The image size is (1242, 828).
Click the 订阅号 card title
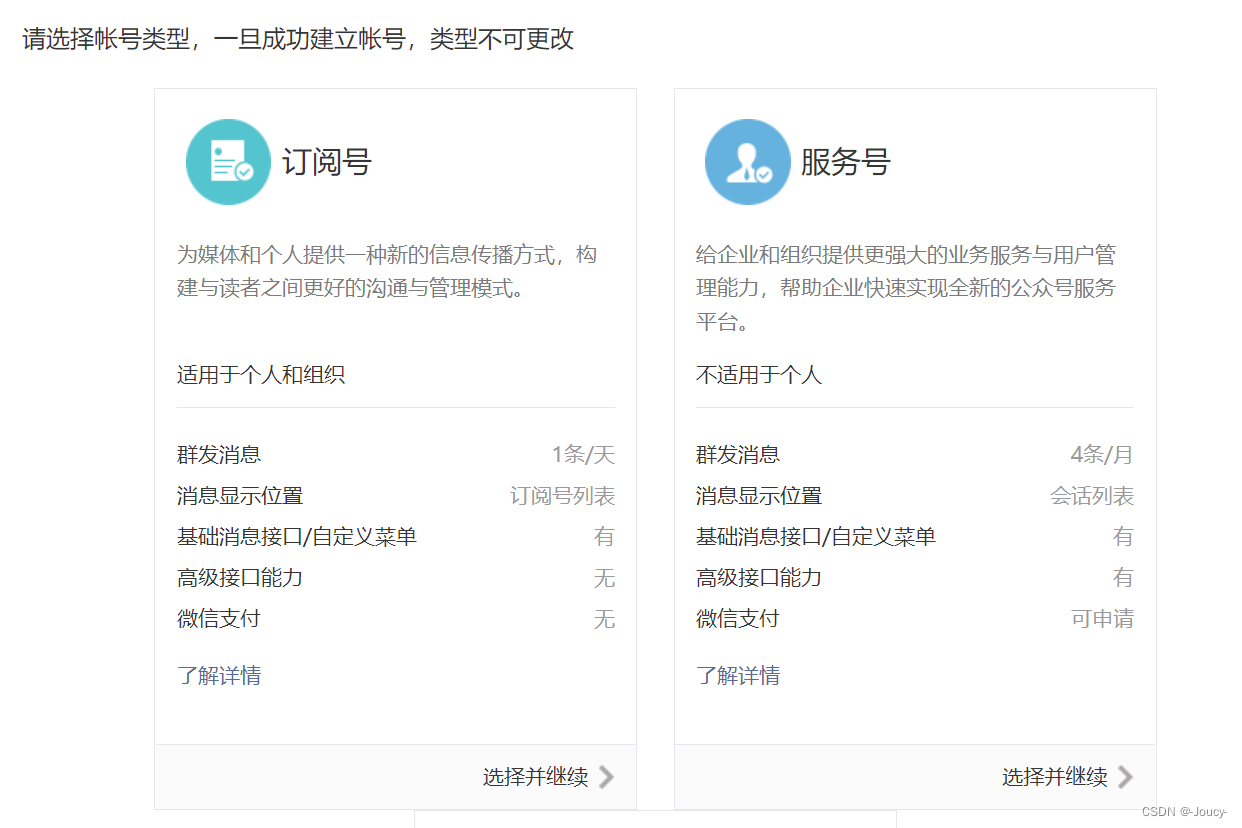pyautogui.click(x=327, y=162)
